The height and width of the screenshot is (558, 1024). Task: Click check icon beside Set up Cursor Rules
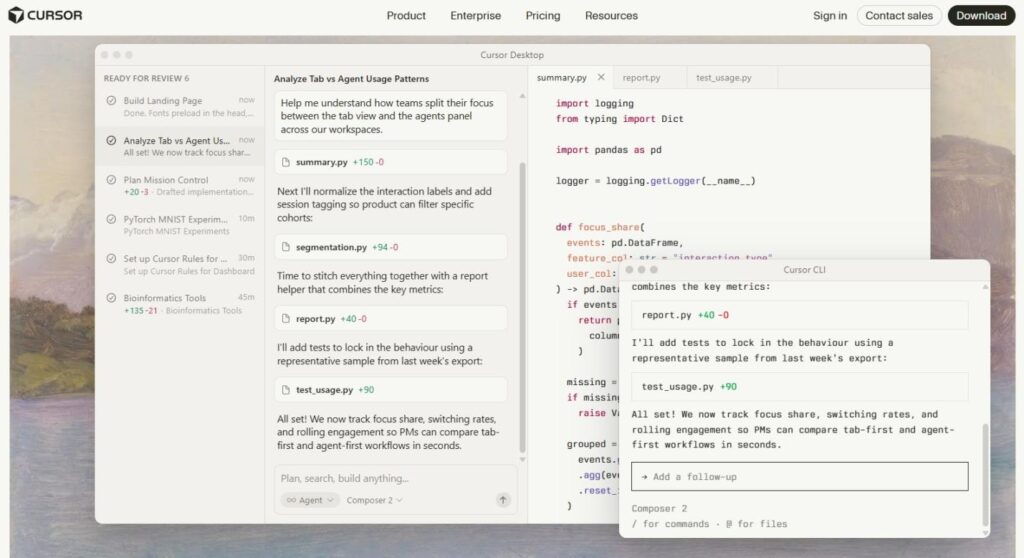pos(111,258)
